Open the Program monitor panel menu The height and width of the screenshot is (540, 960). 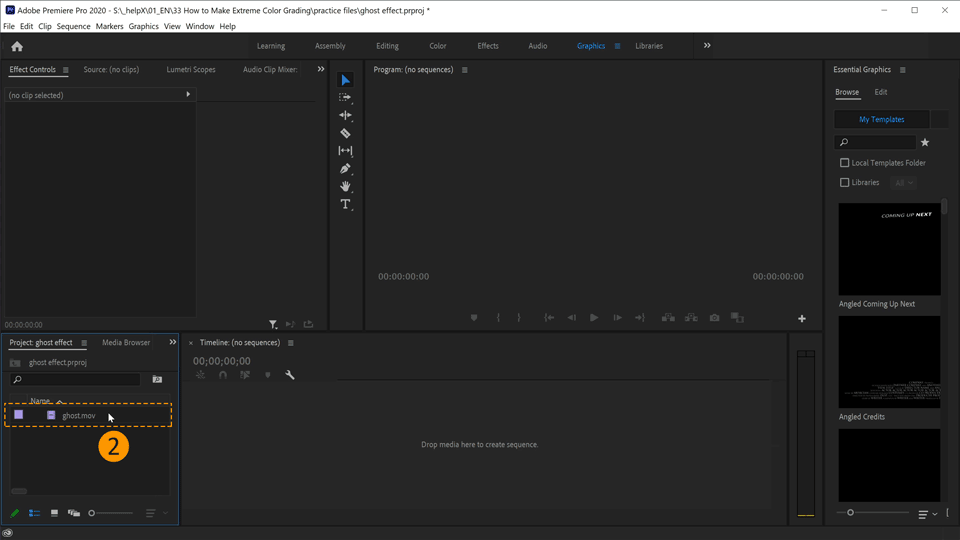465,70
